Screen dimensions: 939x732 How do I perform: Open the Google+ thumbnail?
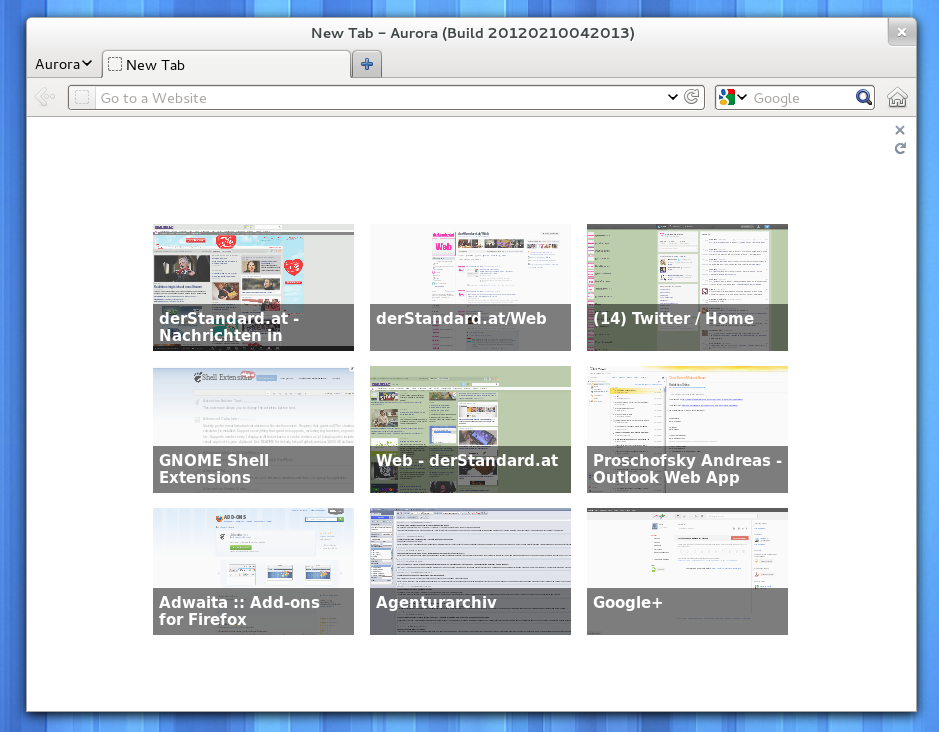point(687,571)
